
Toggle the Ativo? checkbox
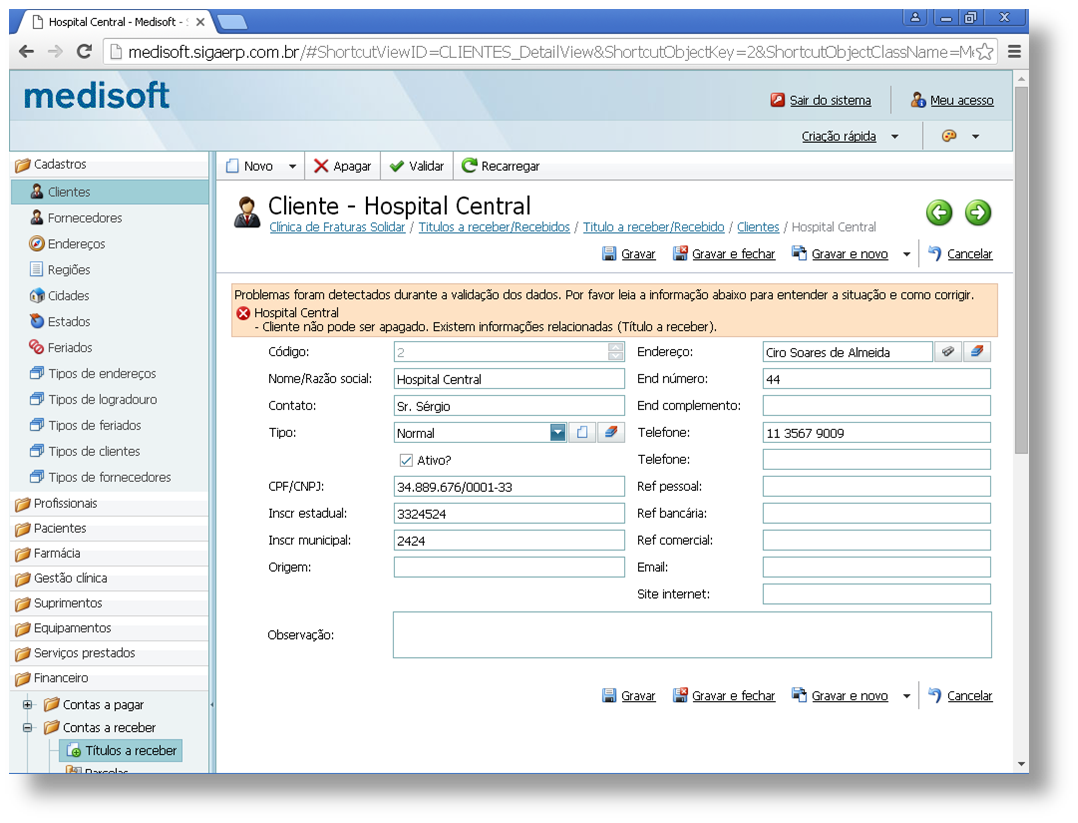[406, 460]
